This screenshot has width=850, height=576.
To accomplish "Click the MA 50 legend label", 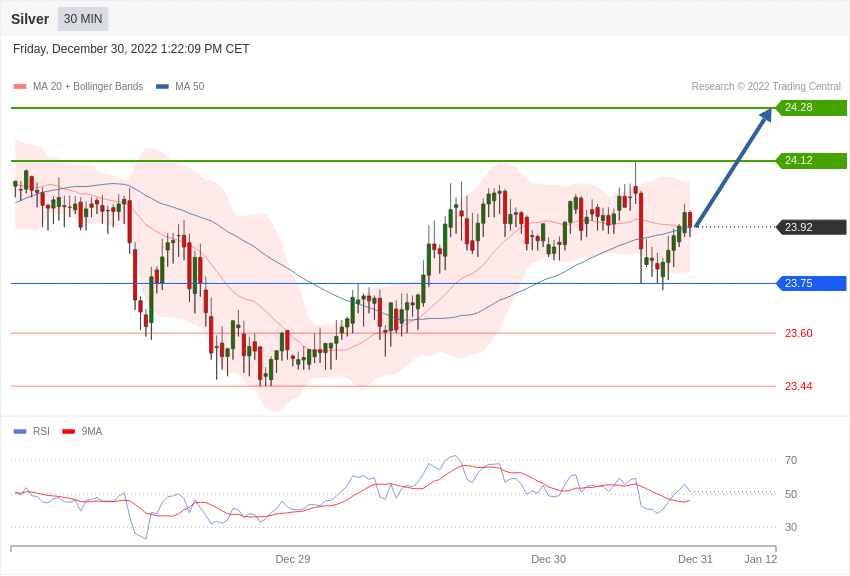I will tap(190, 87).
